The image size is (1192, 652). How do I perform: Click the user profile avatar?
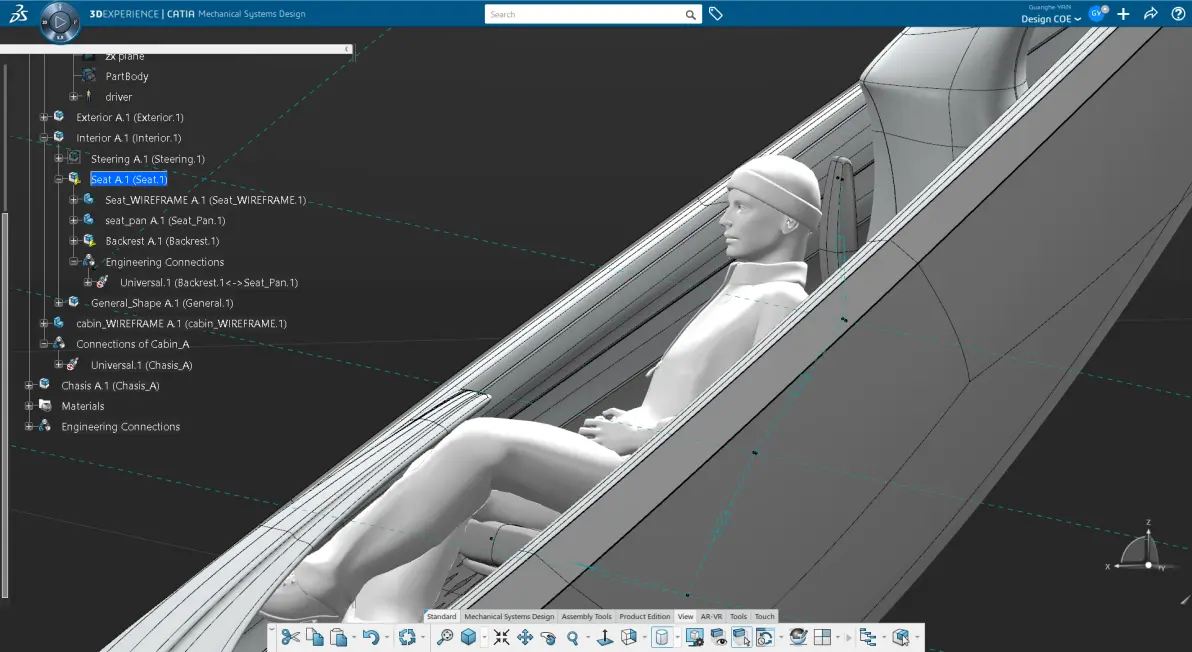[1098, 13]
